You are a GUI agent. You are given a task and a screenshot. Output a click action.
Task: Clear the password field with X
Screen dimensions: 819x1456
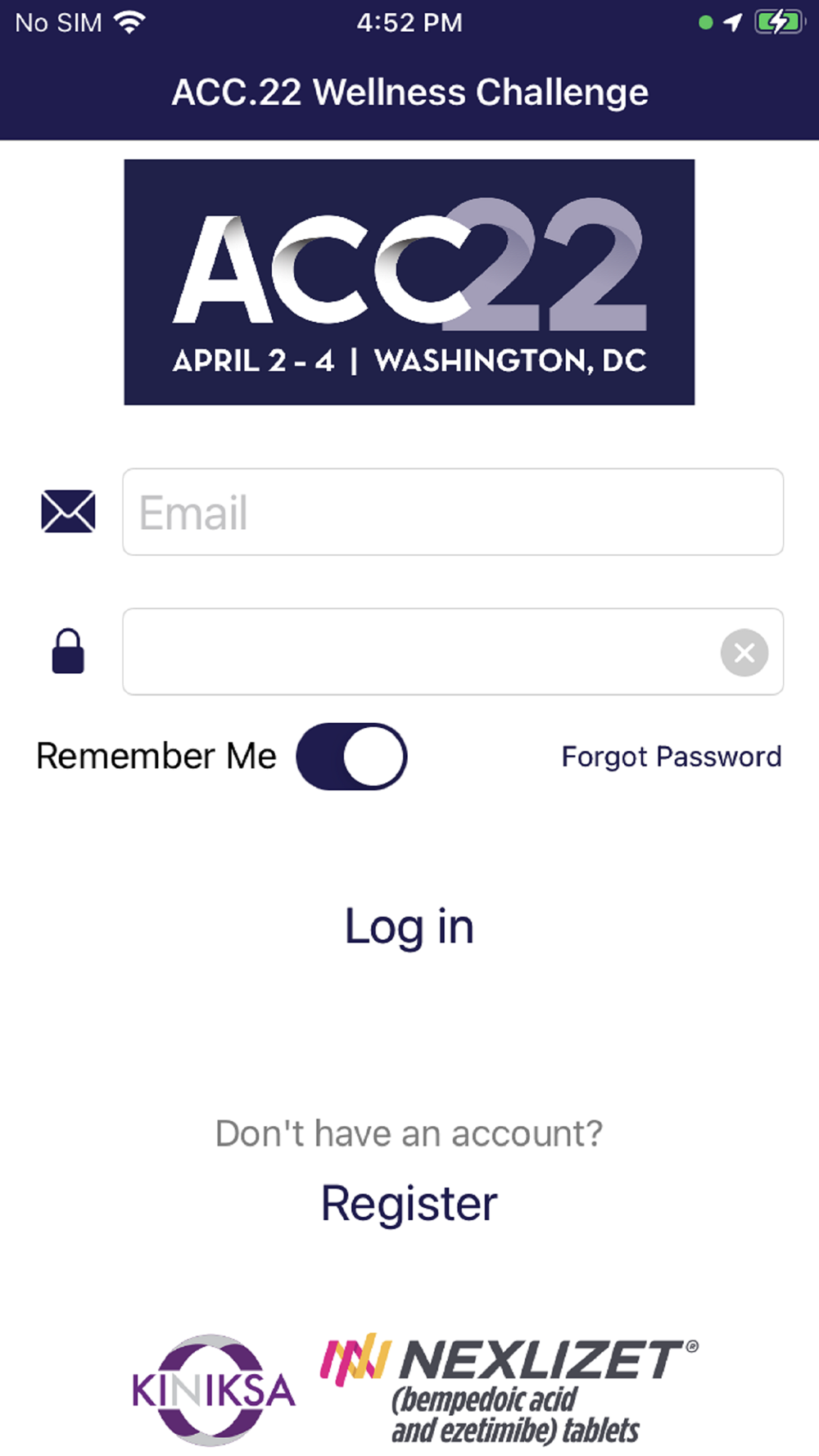pyautogui.click(x=744, y=653)
